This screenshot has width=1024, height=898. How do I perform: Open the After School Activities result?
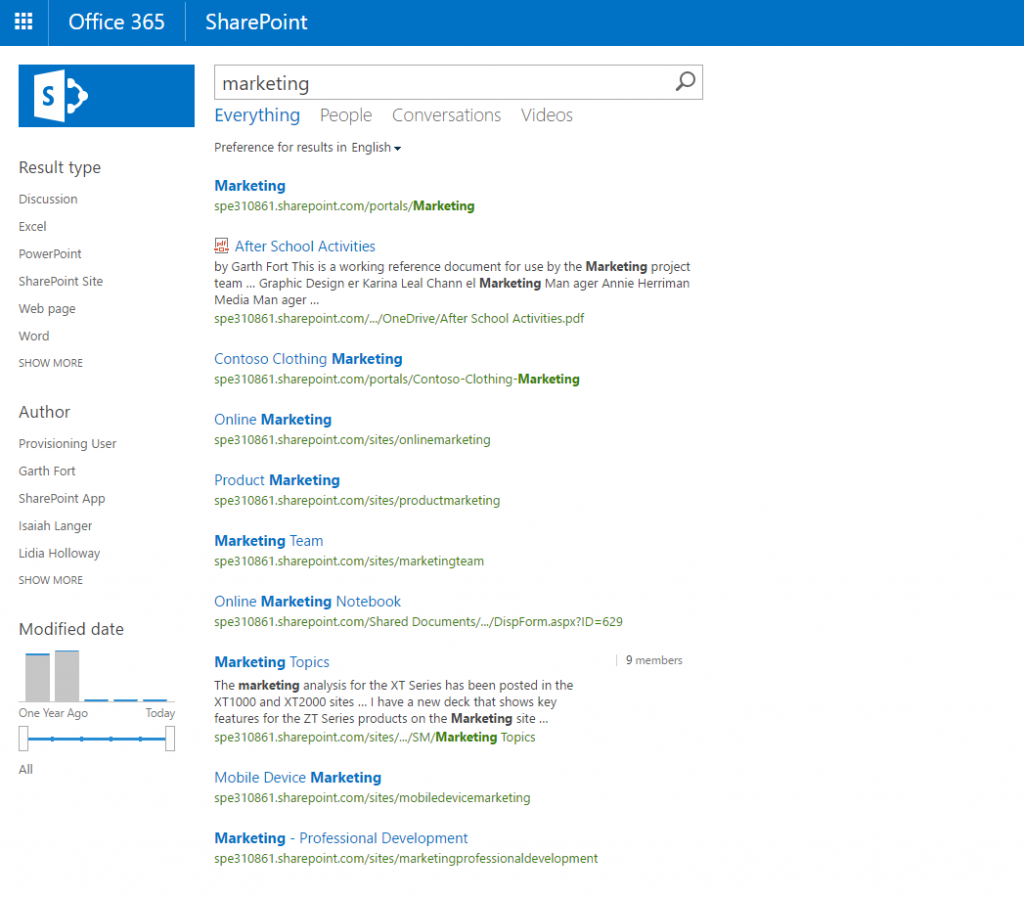[x=305, y=246]
